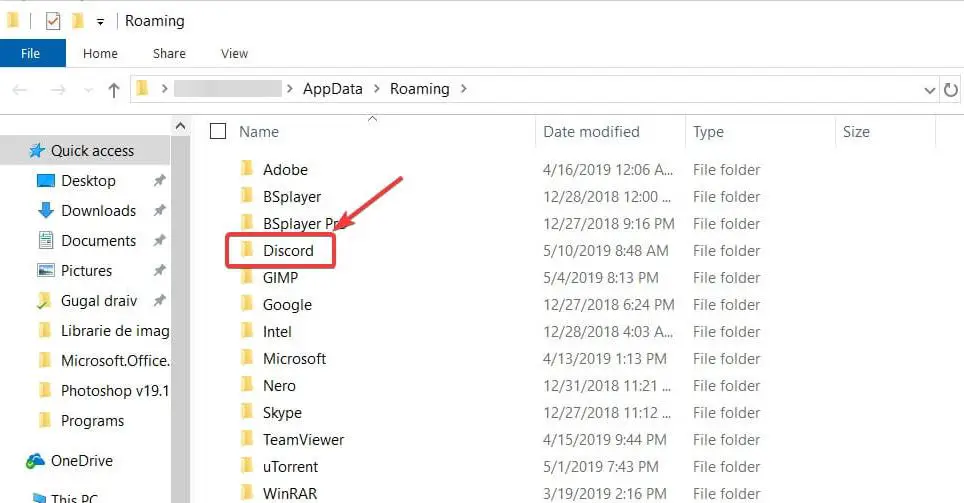Click Roaming in the address path
This screenshot has height=503, width=964.
click(x=419, y=89)
